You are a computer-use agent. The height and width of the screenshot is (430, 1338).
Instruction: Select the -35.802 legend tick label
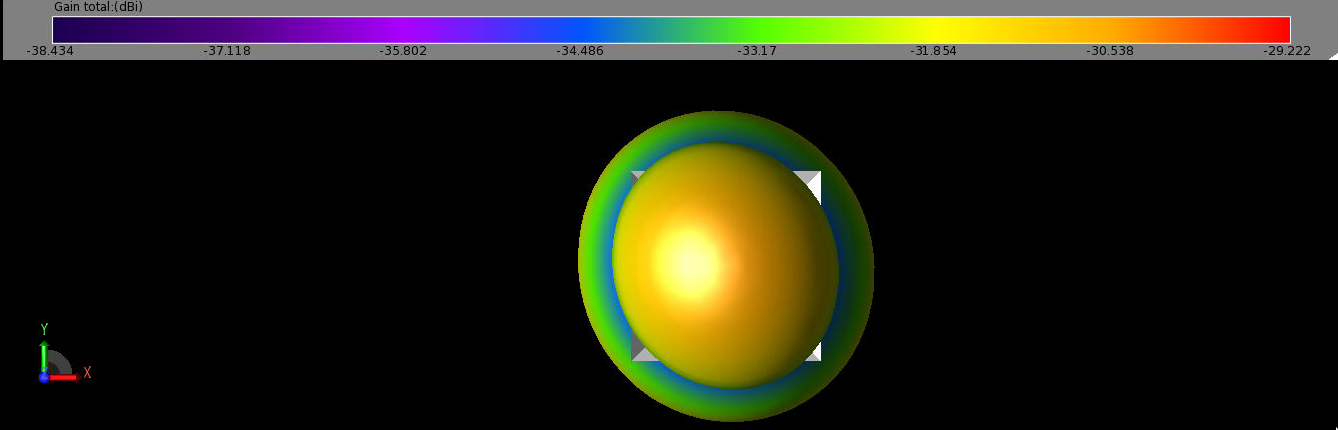pyautogui.click(x=403, y=51)
